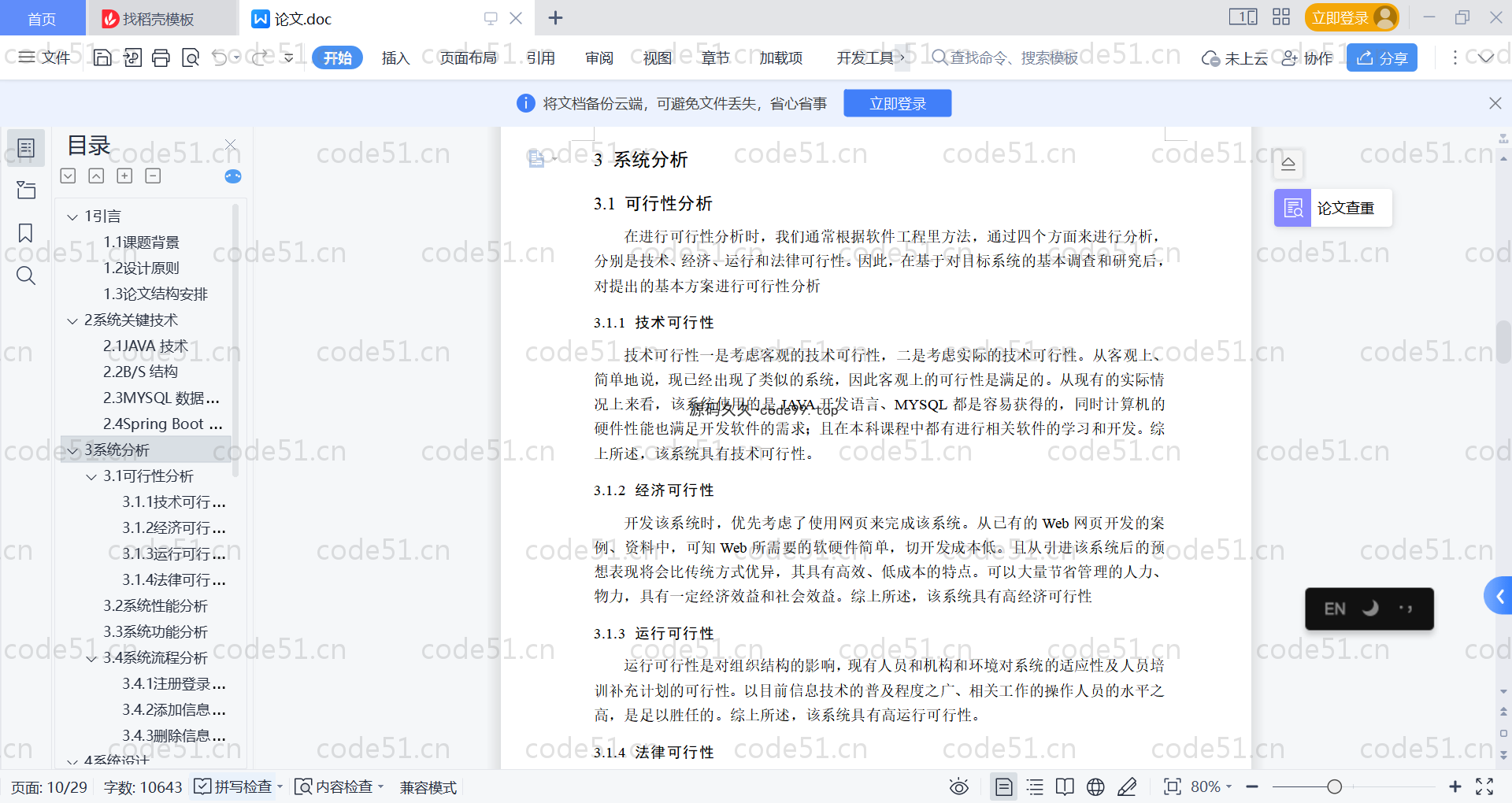The height and width of the screenshot is (803, 1512).
Task: Go to 2.1JAVA 技术 in outline
Action: (146, 346)
